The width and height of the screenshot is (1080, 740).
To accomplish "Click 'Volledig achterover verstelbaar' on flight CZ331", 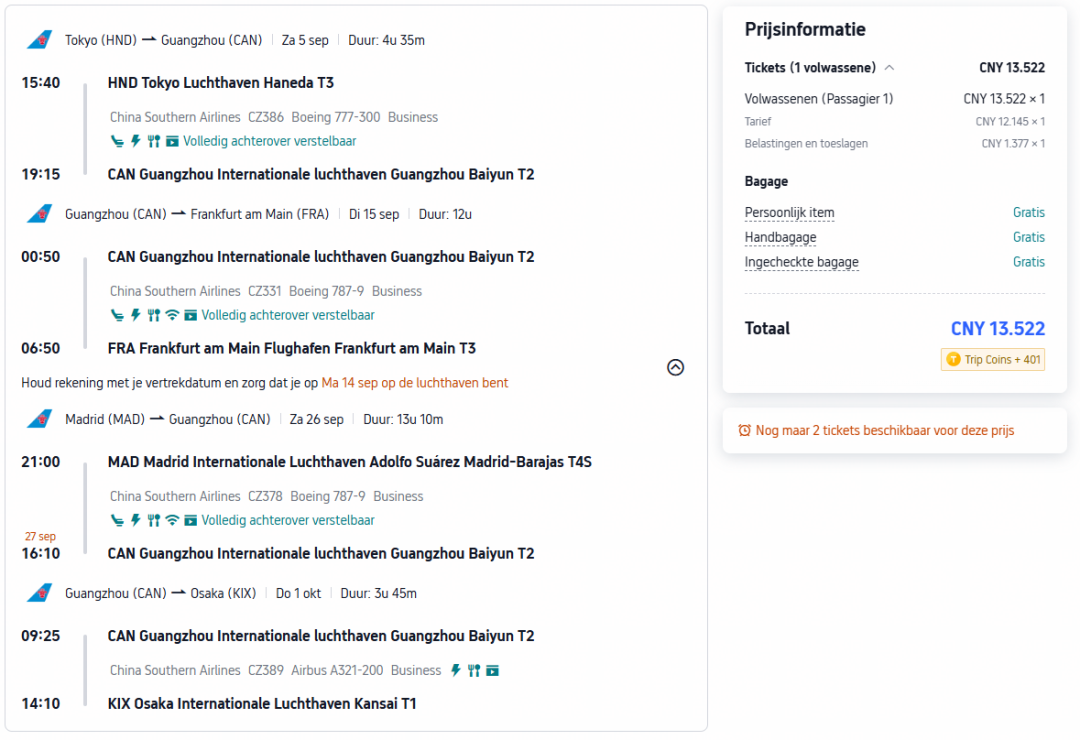I will point(288,315).
